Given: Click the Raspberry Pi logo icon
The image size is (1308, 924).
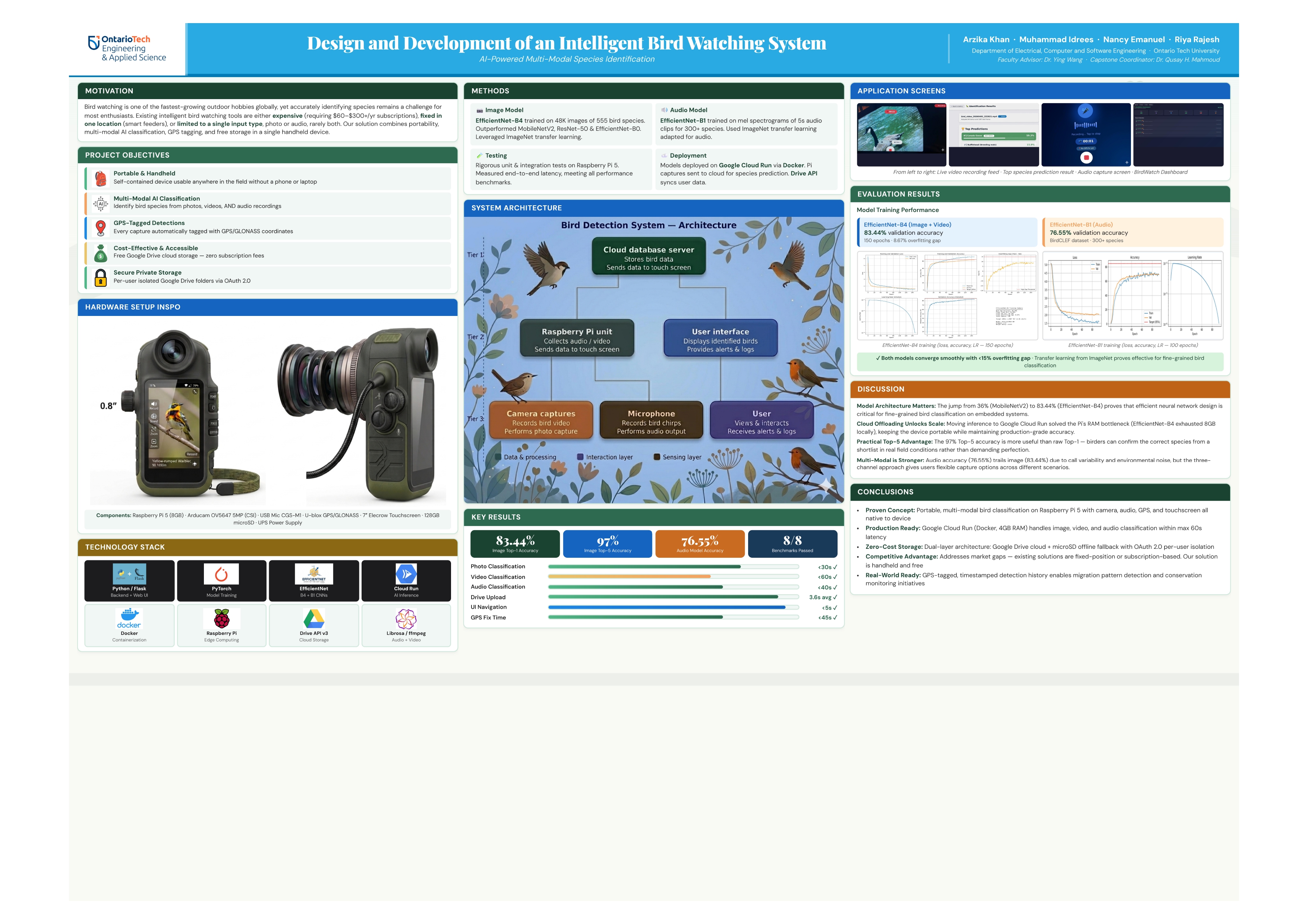Looking at the screenshot, I should pos(222,618).
